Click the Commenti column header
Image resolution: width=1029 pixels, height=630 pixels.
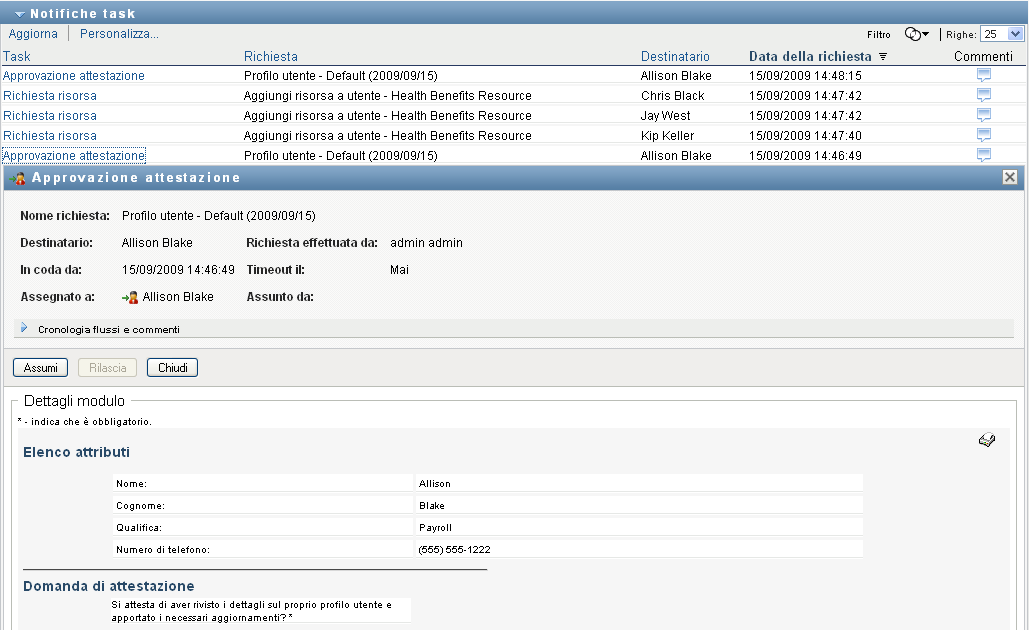(x=983, y=56)
